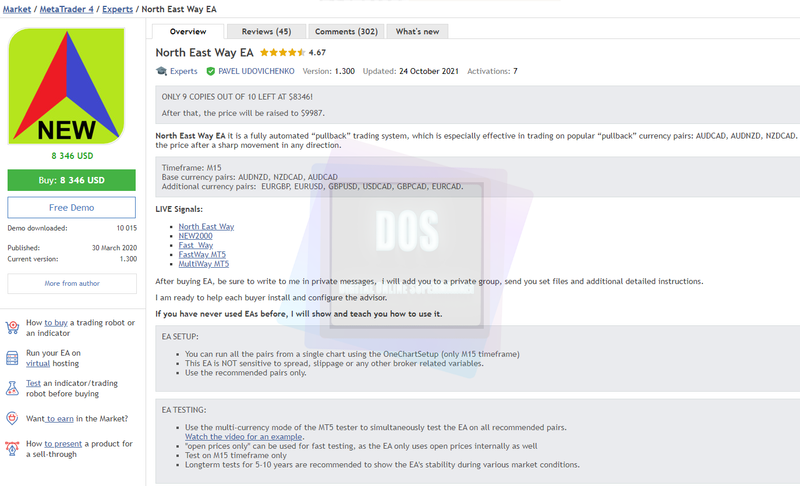Click the green verified shield icon

point(210,71)
